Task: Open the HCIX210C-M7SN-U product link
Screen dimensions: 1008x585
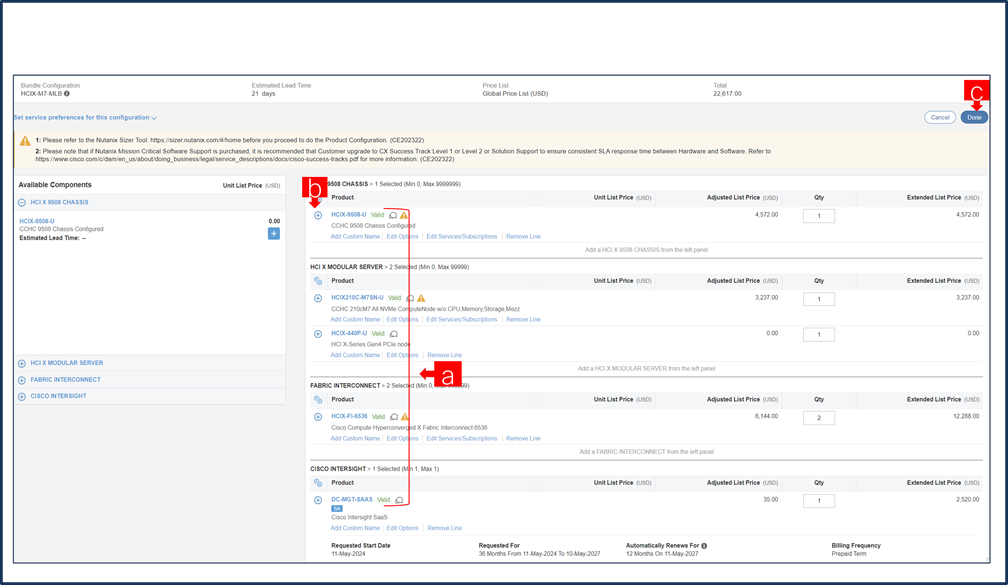Action: click(x=357, y=298)
